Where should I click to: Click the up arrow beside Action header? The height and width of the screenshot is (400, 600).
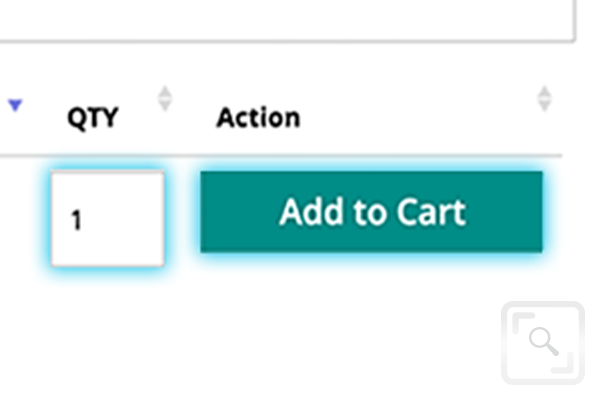(544, 92)
